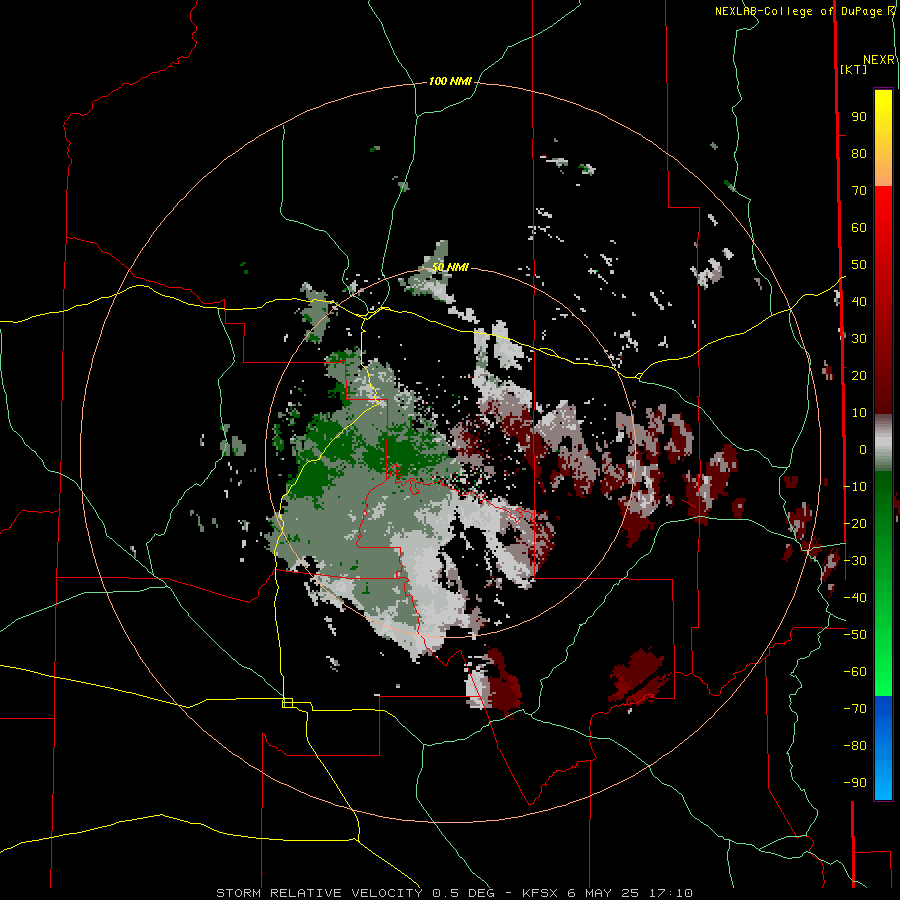This screenshot has height=900, width=900.
Task: Click the "NEXR" label at the right edge
Action: pyautogui.click(x=879, y=59)
